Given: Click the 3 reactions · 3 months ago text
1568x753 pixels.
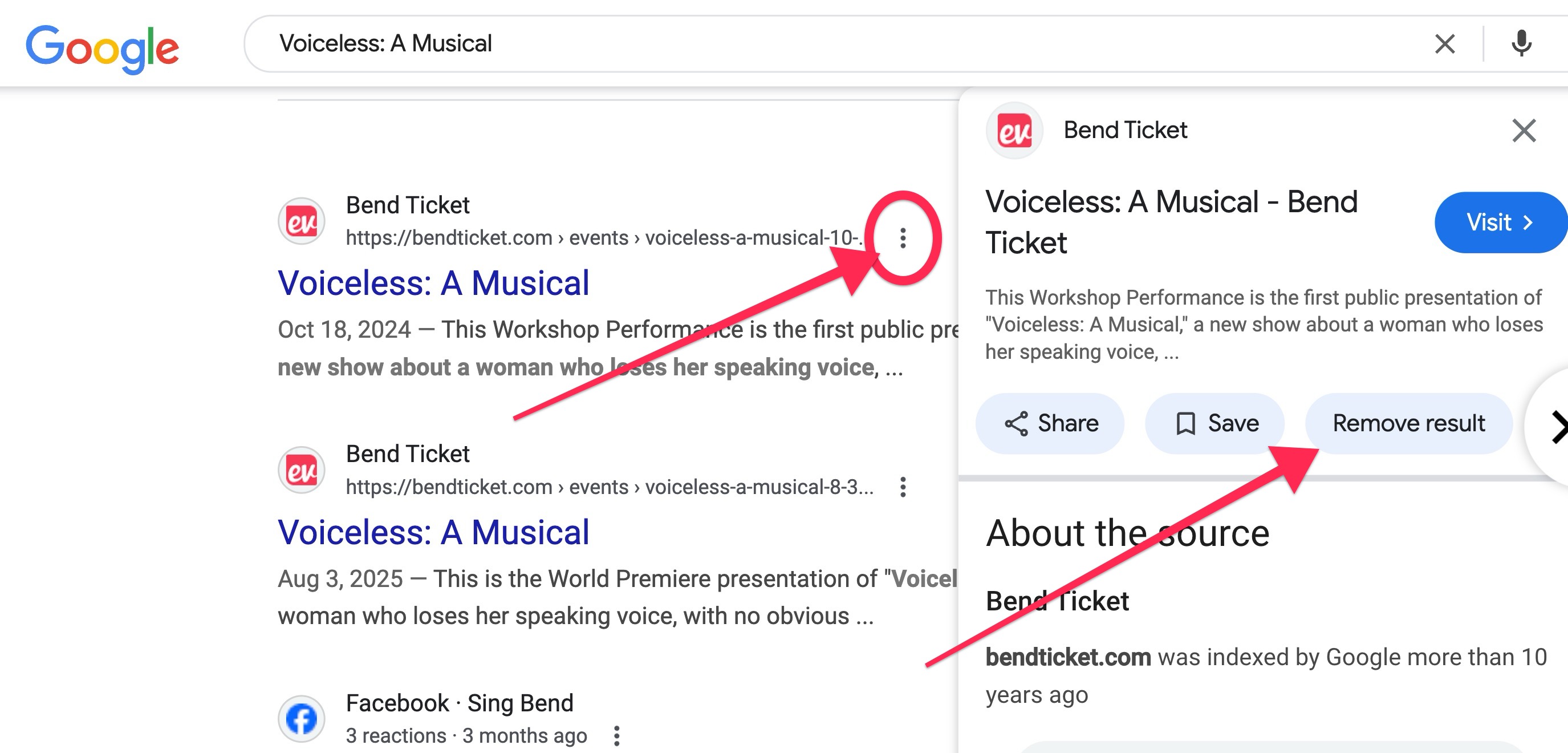Looking at the screenshot, I should tap(466, 735).
